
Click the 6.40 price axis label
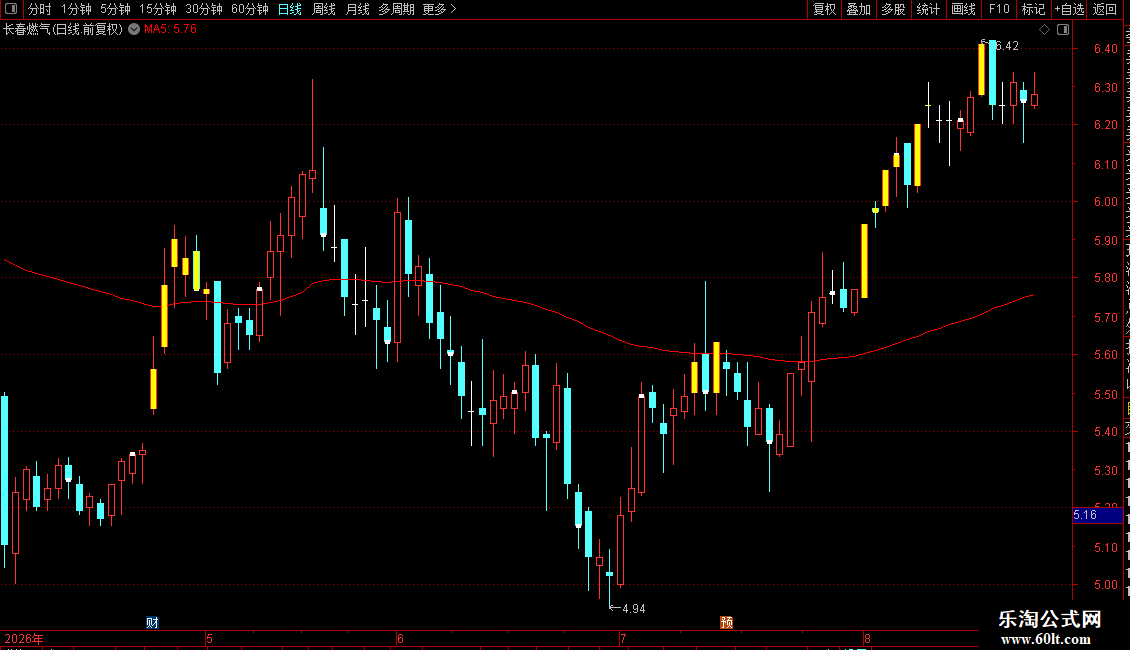[1105, 49]
